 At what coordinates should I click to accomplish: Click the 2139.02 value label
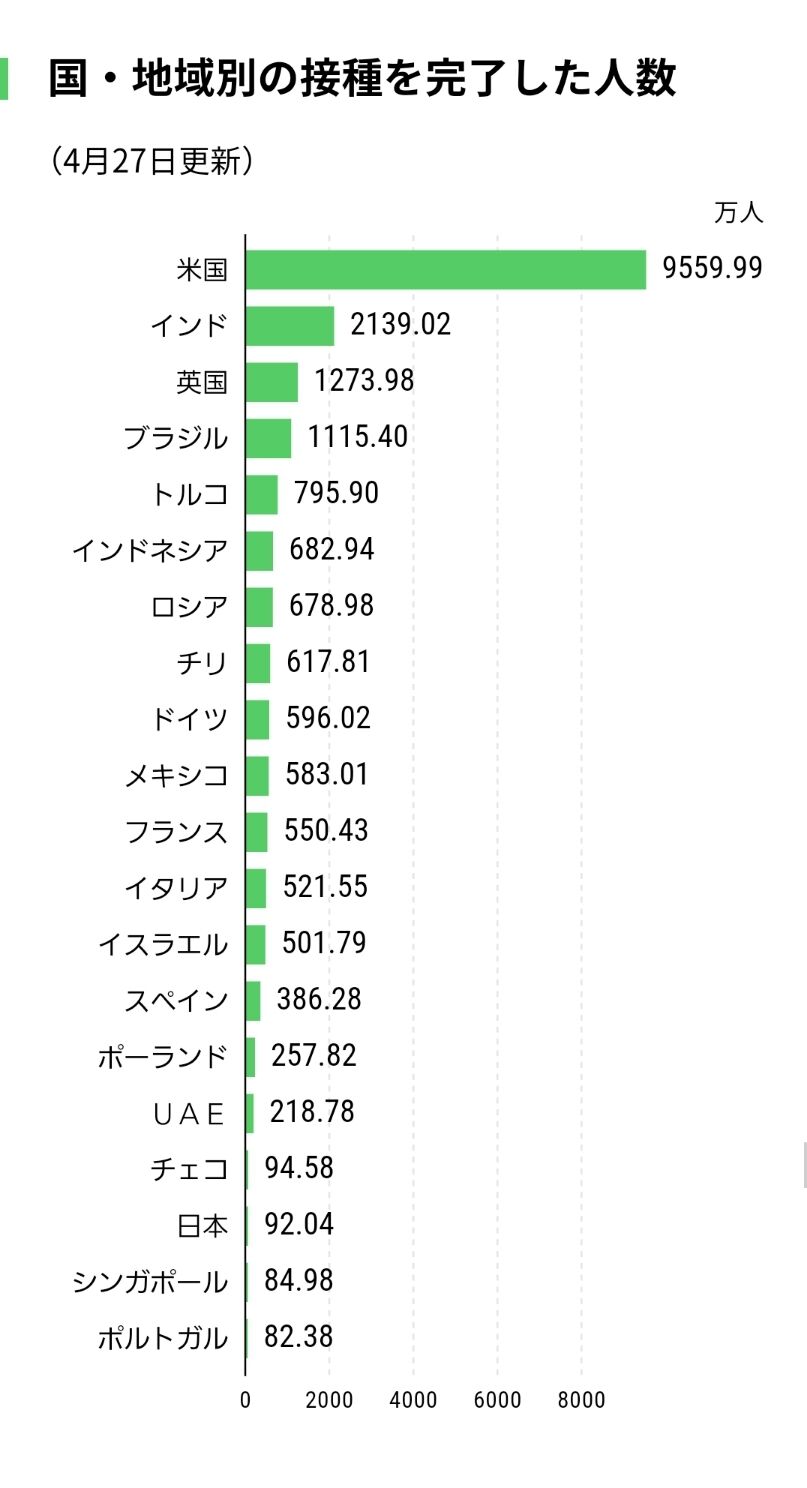400,325
